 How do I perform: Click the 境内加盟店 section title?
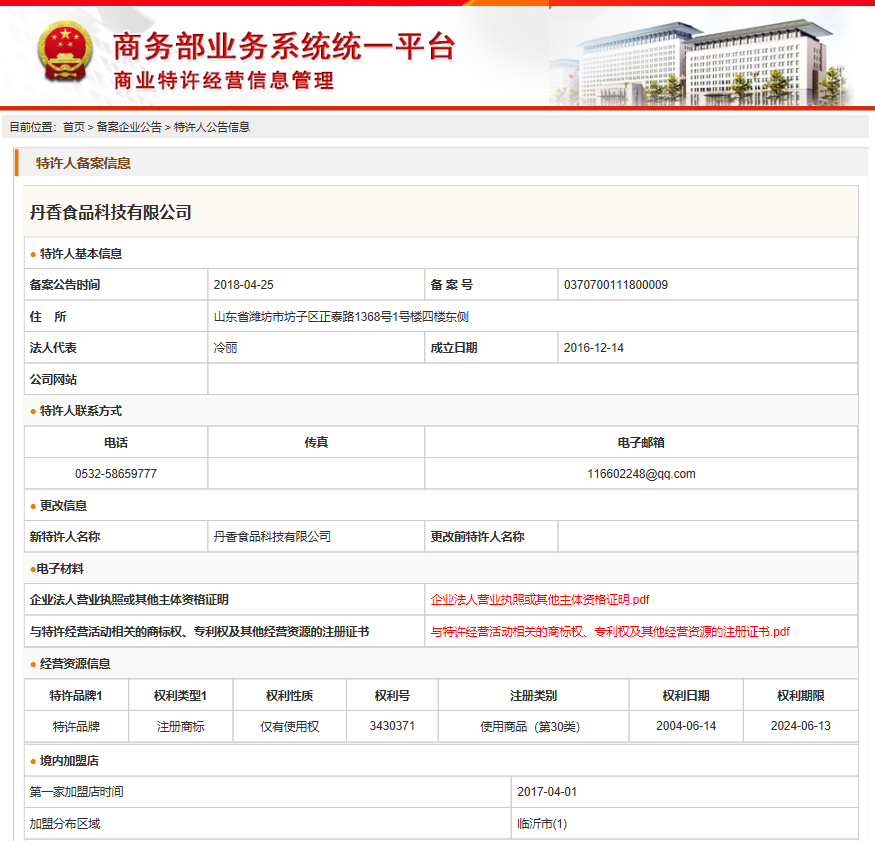[69, 761]
